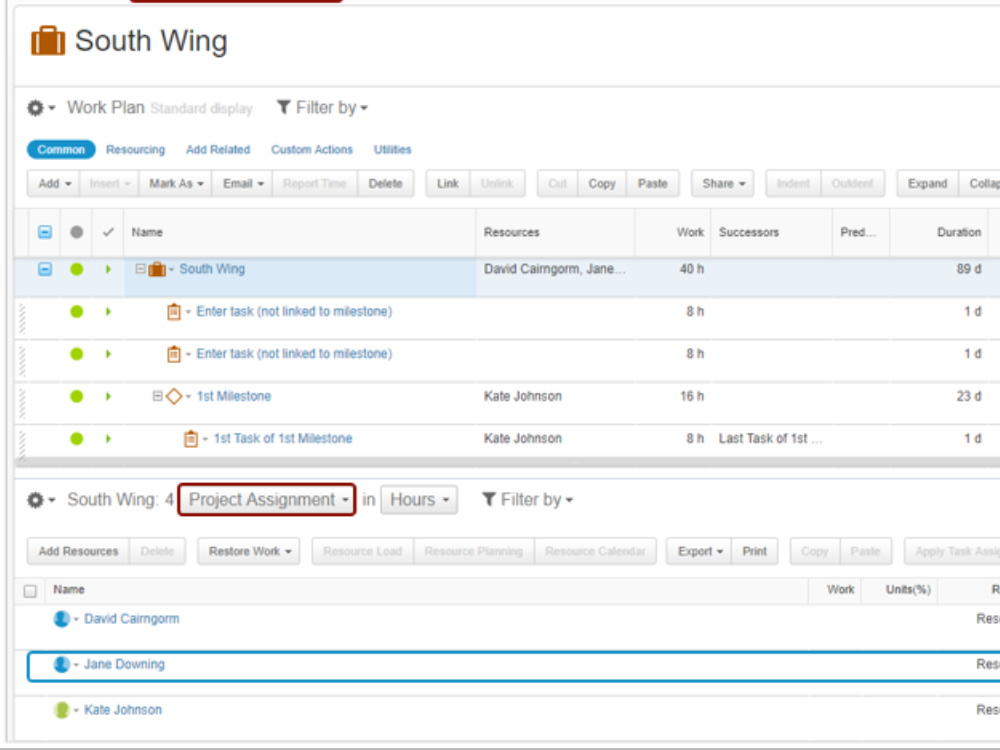
Task: Click the Add Resources button
Action: [78, 552]
